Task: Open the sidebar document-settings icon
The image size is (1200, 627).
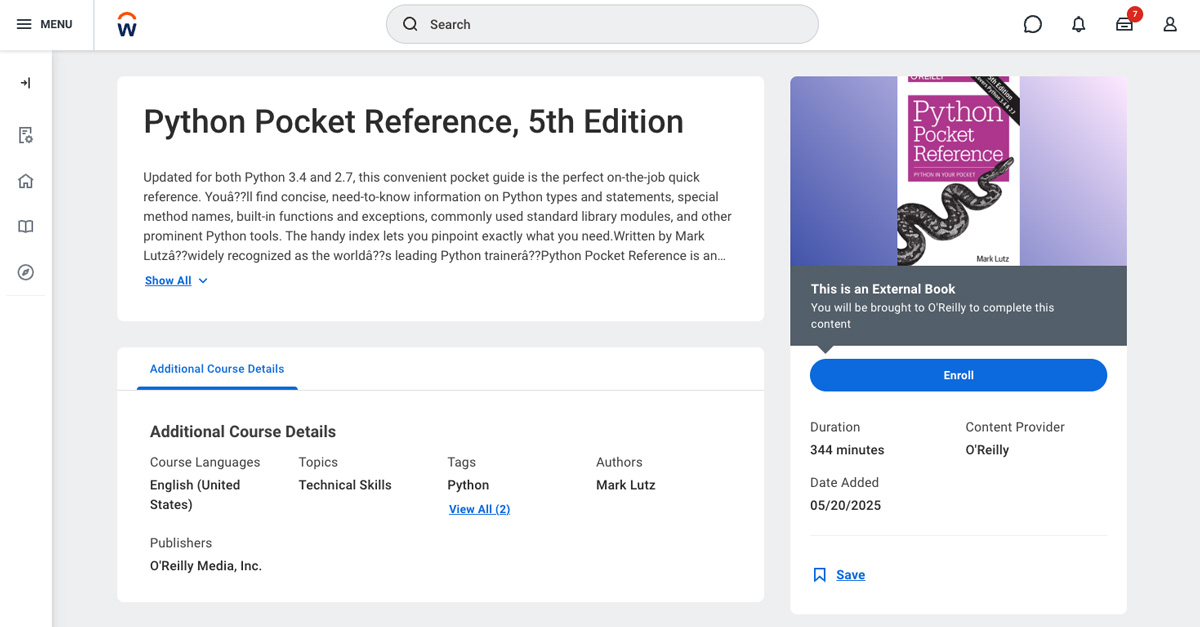Action: pos(26,135)
